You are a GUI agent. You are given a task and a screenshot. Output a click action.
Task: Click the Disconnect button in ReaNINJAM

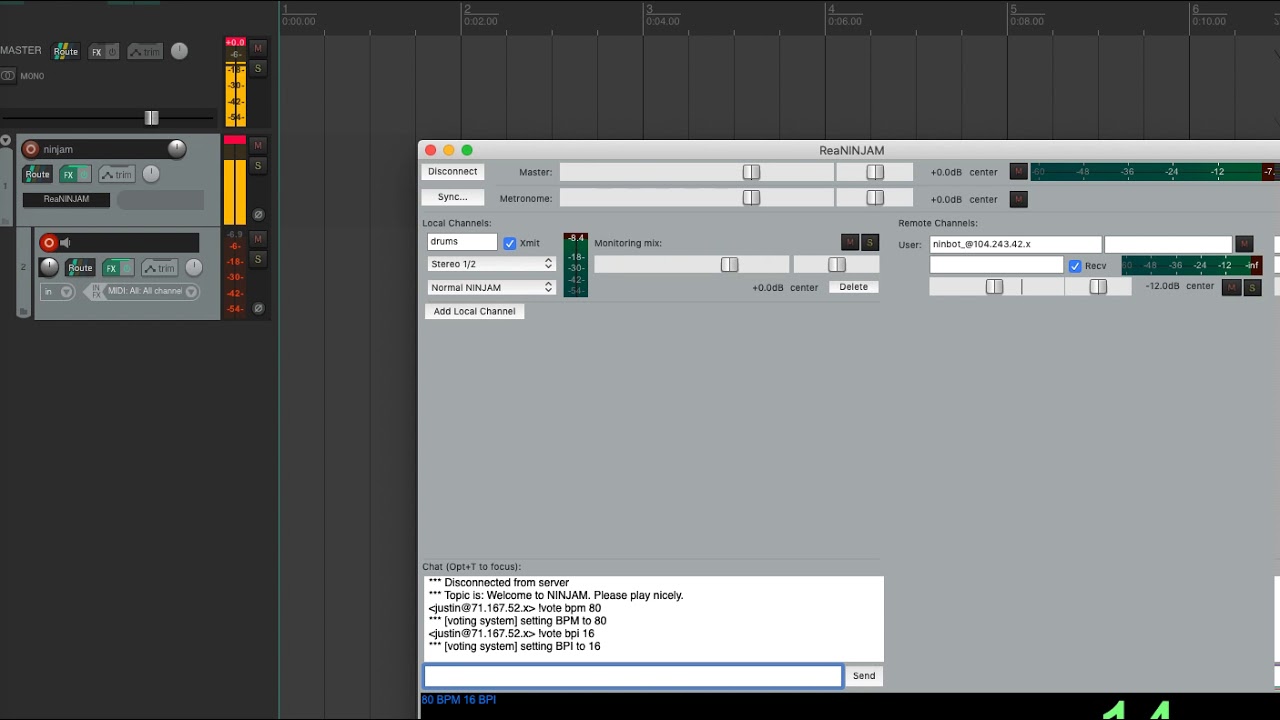click(453, 171)
